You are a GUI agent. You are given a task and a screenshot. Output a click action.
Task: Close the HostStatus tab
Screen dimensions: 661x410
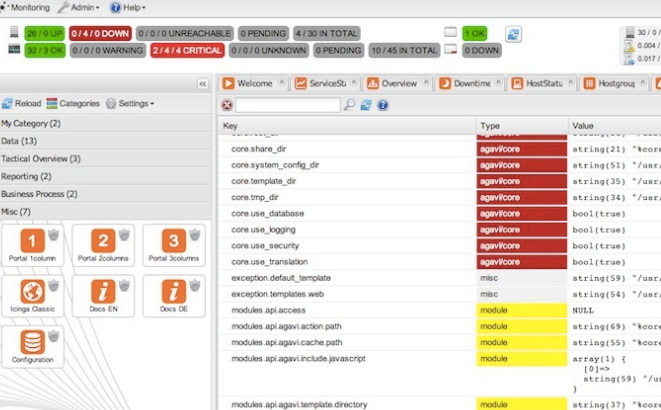tap(570, 82)
